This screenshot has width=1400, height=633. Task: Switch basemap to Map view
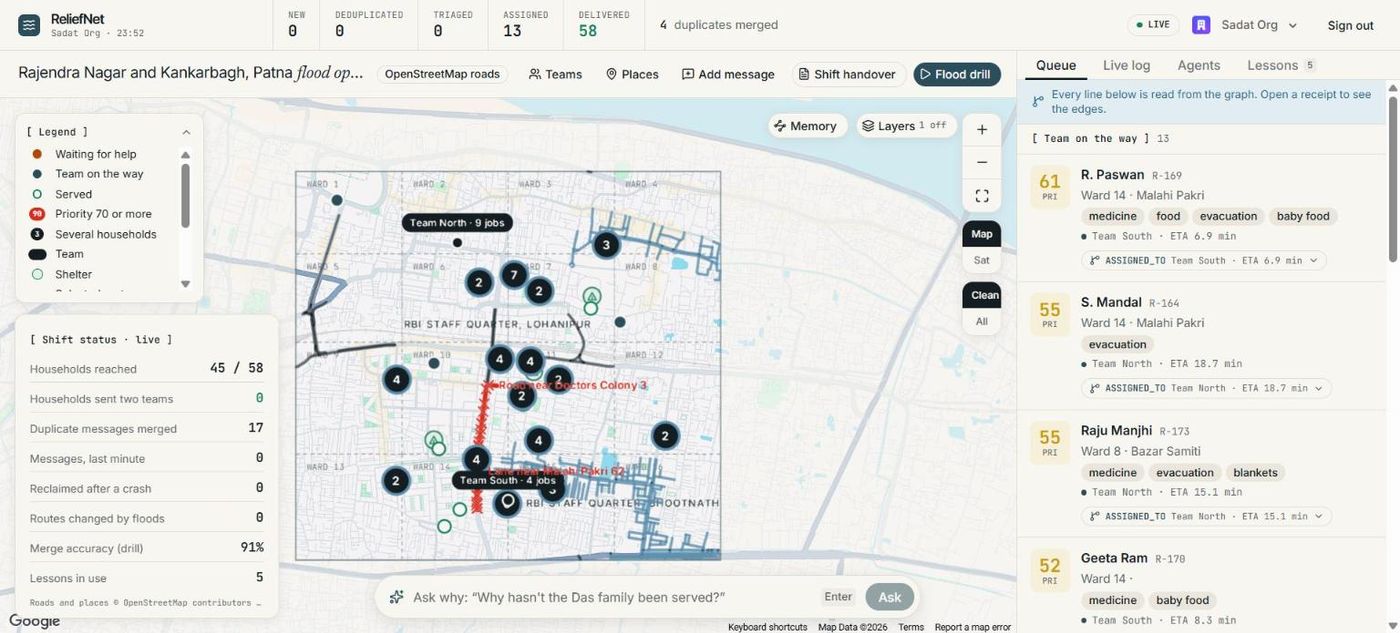pyautogui.click(x=982, y=234)
